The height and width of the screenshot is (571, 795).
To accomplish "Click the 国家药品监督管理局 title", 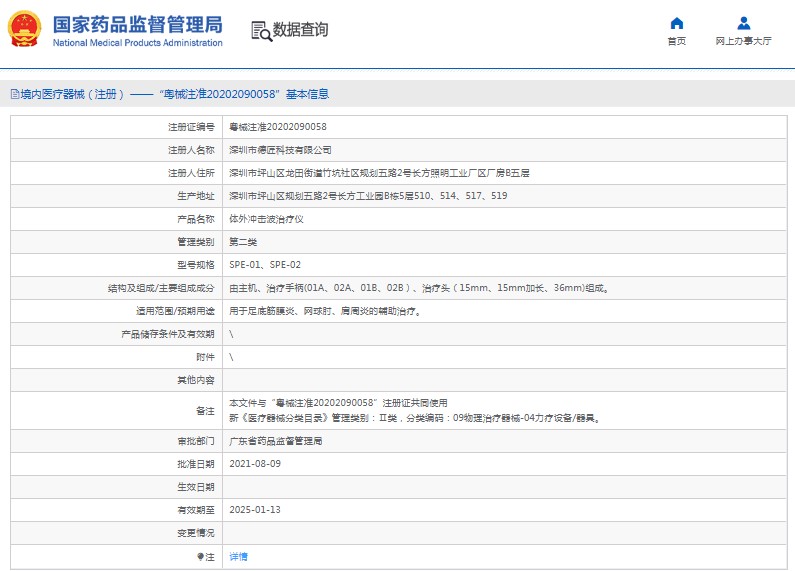I will [x=137, y=24].
